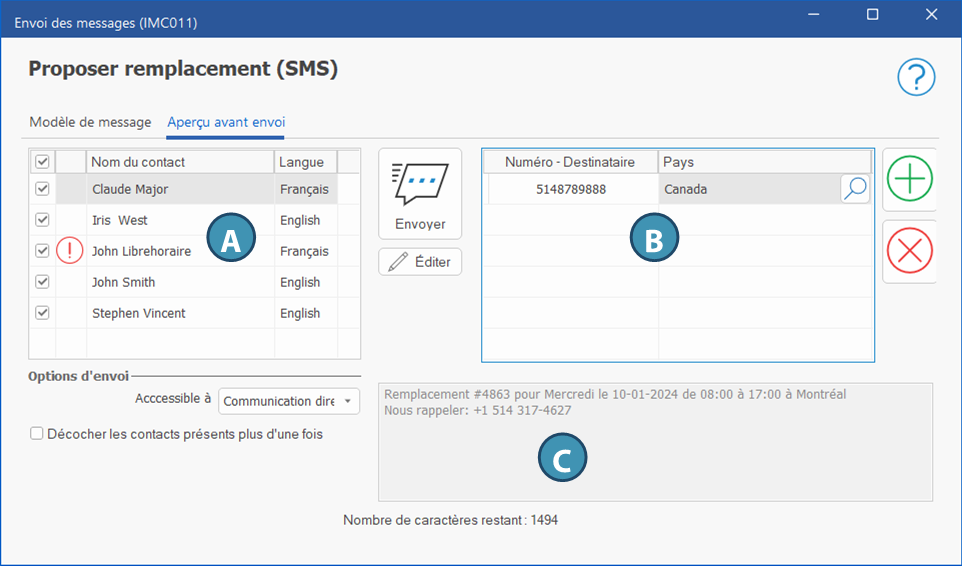This screenshot has height=566, width=962.
Task: Click the magnifier icon in Canada row
Action: coord(855,189)
